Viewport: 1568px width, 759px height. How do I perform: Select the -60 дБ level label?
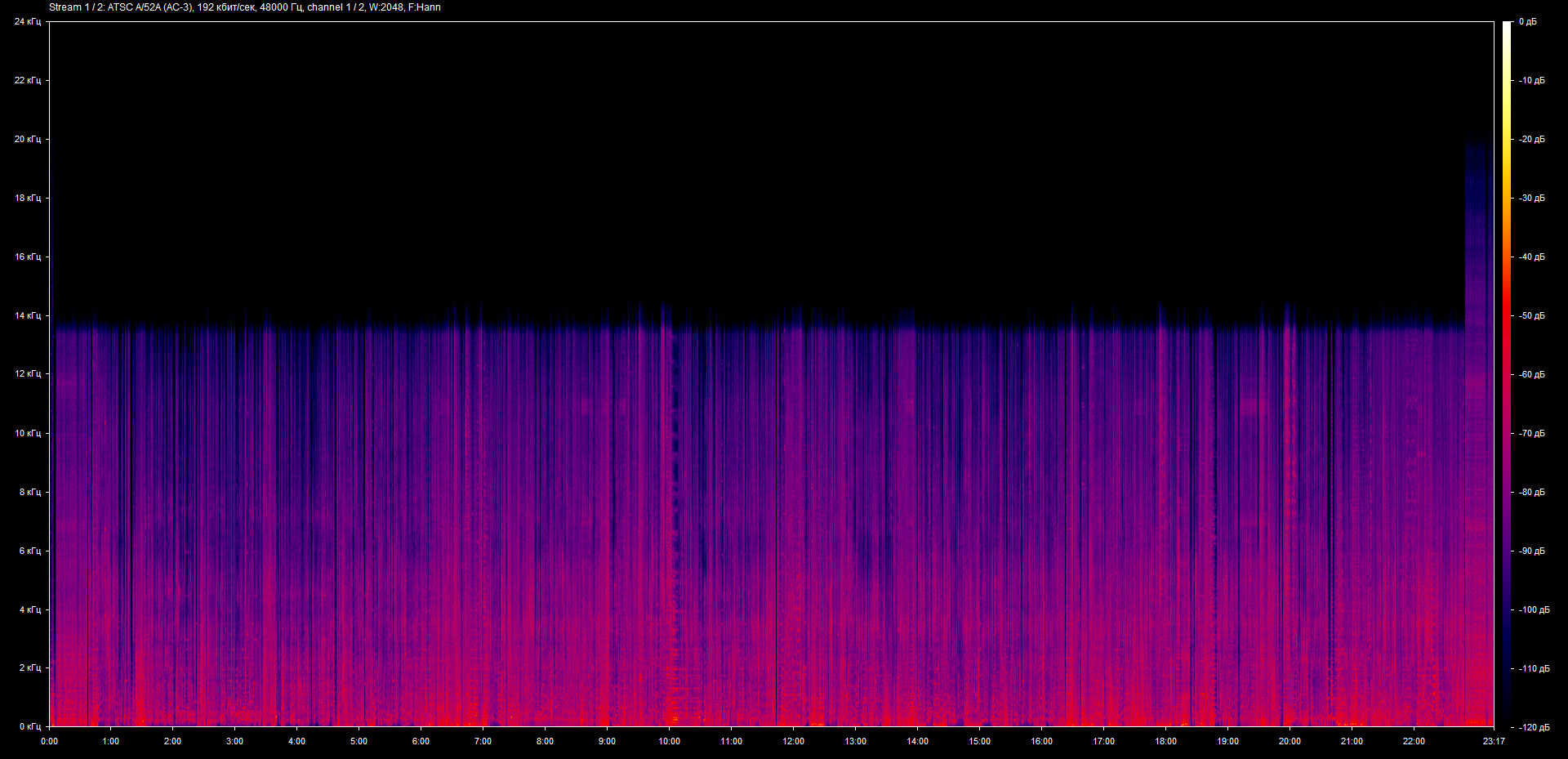coord(1531,375)
